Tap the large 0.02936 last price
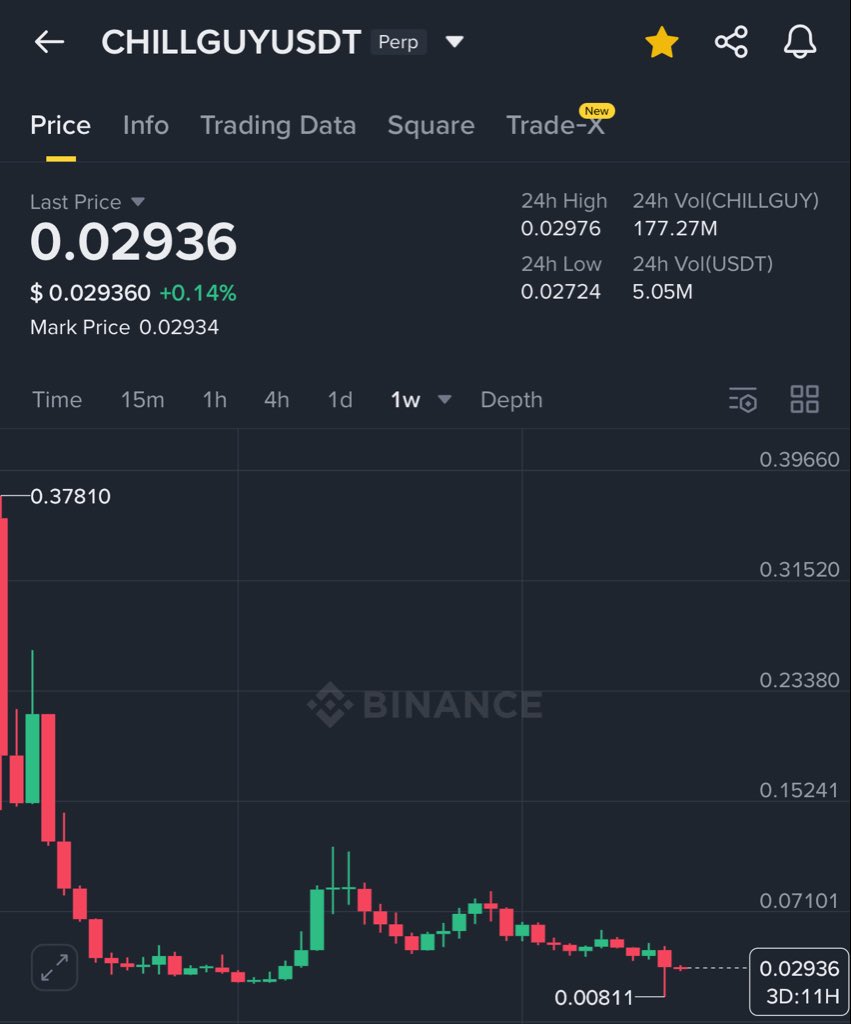Image resolution: width=851 pixels, height=1024 pixels. pyautogui.click(x=133, y=242)
